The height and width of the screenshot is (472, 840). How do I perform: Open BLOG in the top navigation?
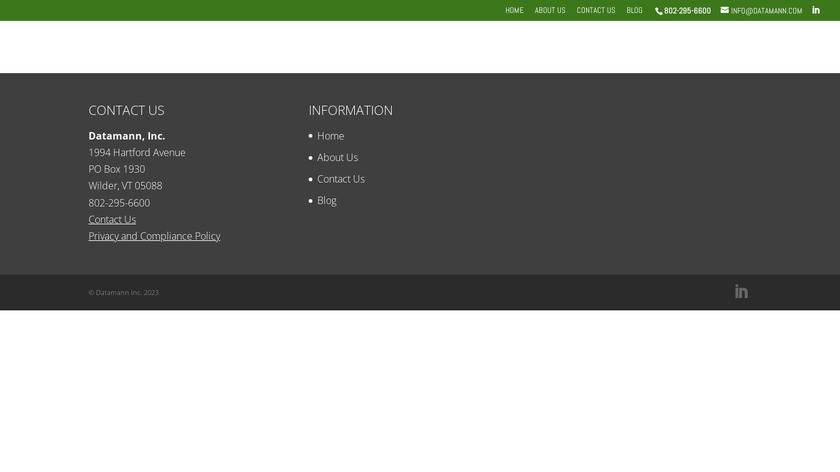tap(634, 10)
